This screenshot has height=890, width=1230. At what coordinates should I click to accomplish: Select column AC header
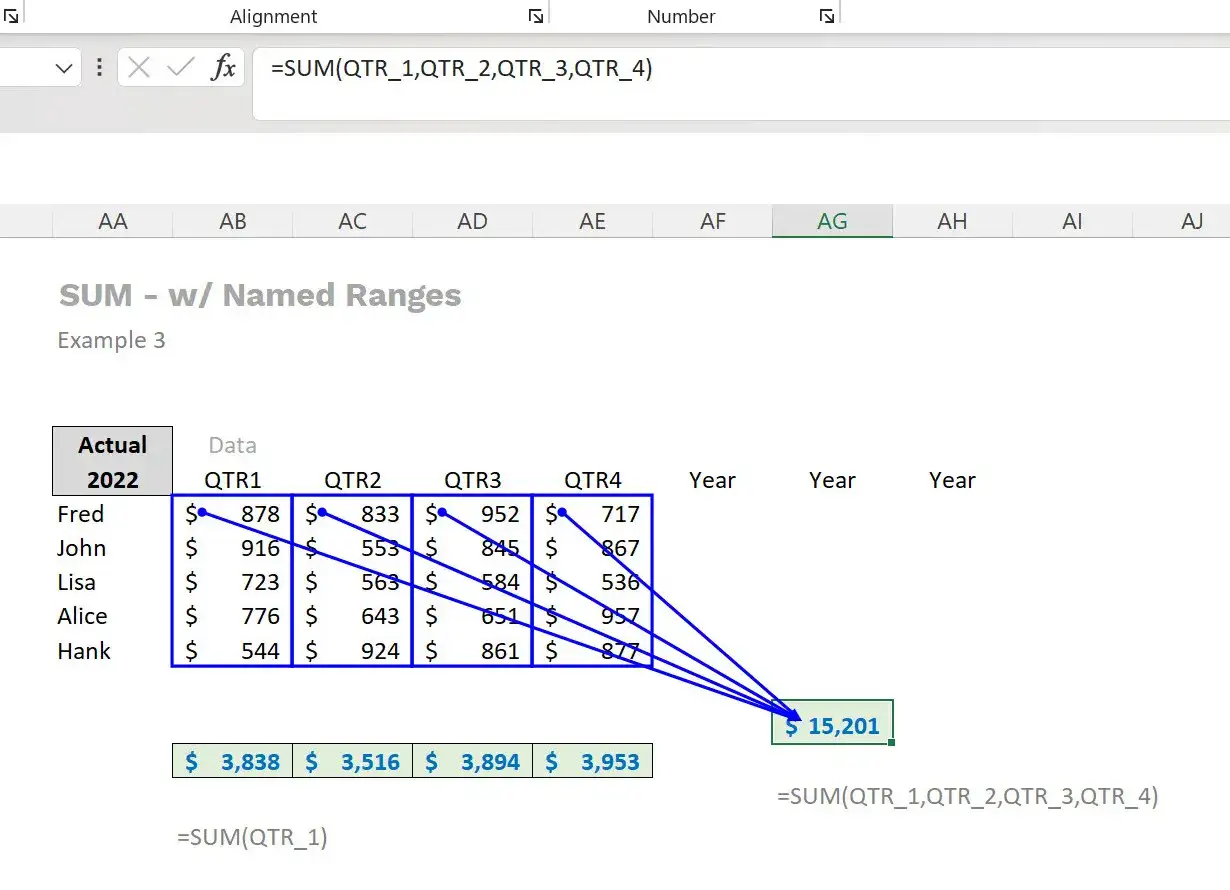[x=353, y=221]
